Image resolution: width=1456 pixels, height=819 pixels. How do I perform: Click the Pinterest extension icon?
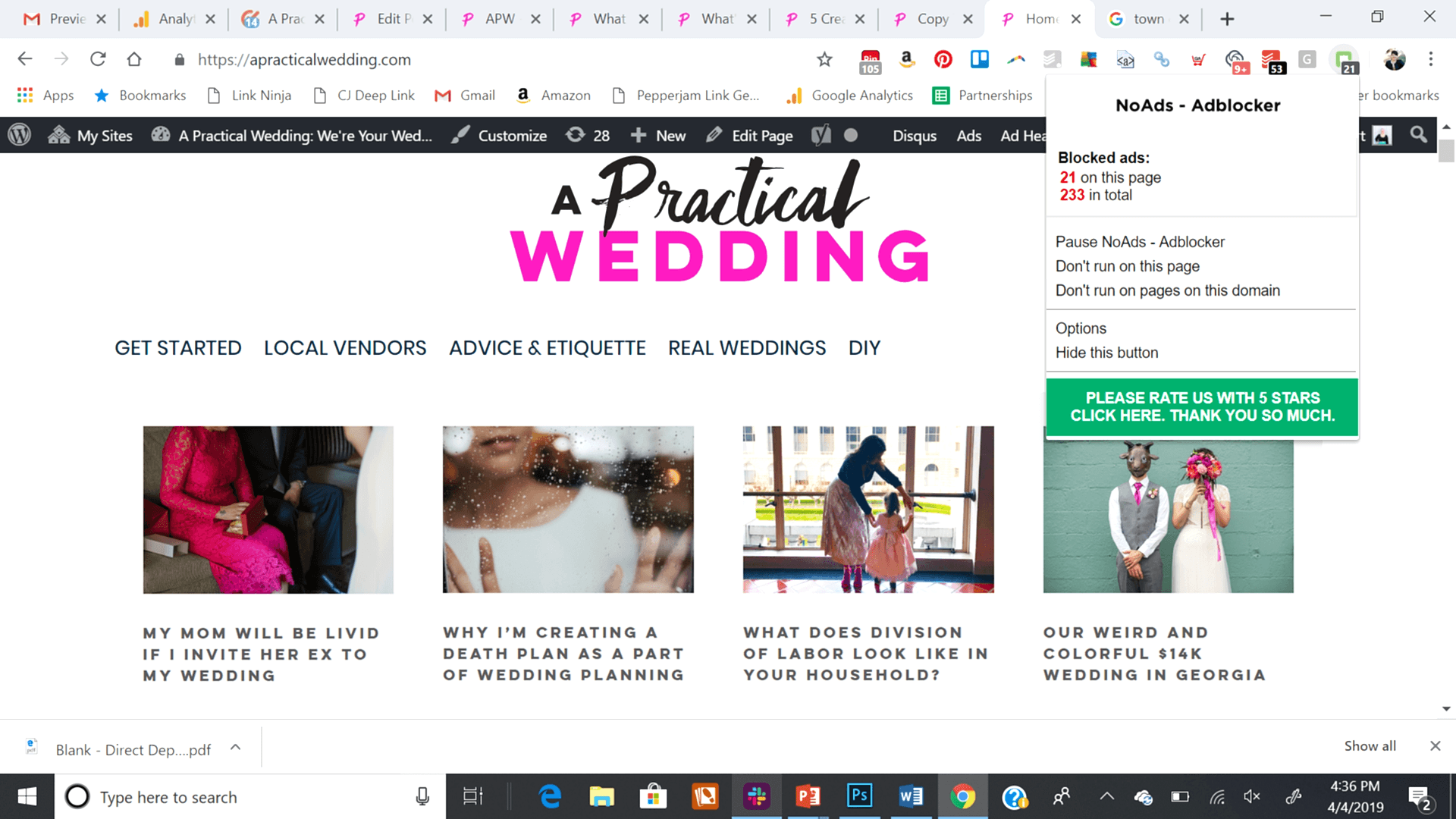(943, 59)
